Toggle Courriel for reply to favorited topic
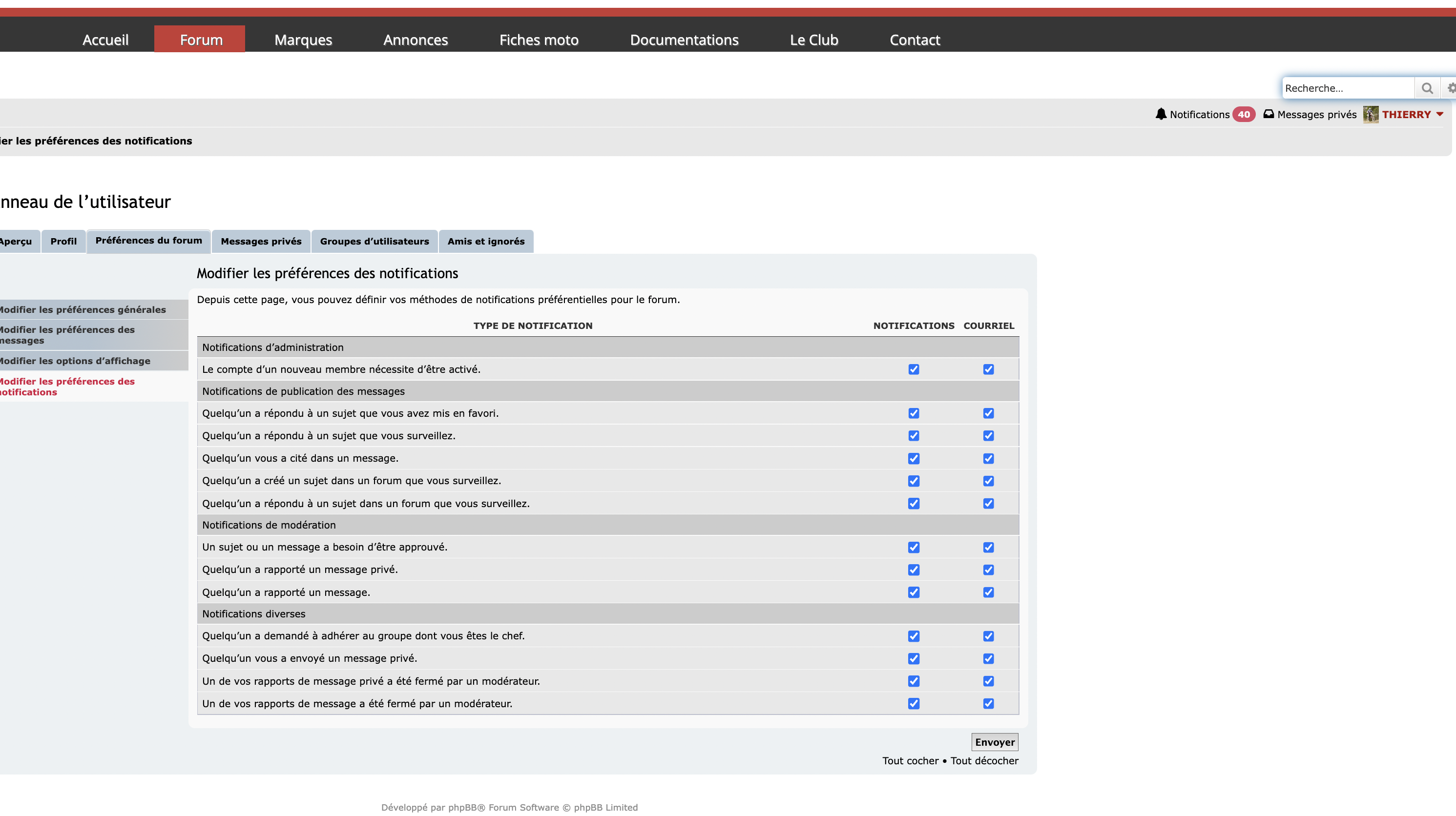The width and height of the screenshot is (1456, 816). pyautogui.click(x=988, y=413)
